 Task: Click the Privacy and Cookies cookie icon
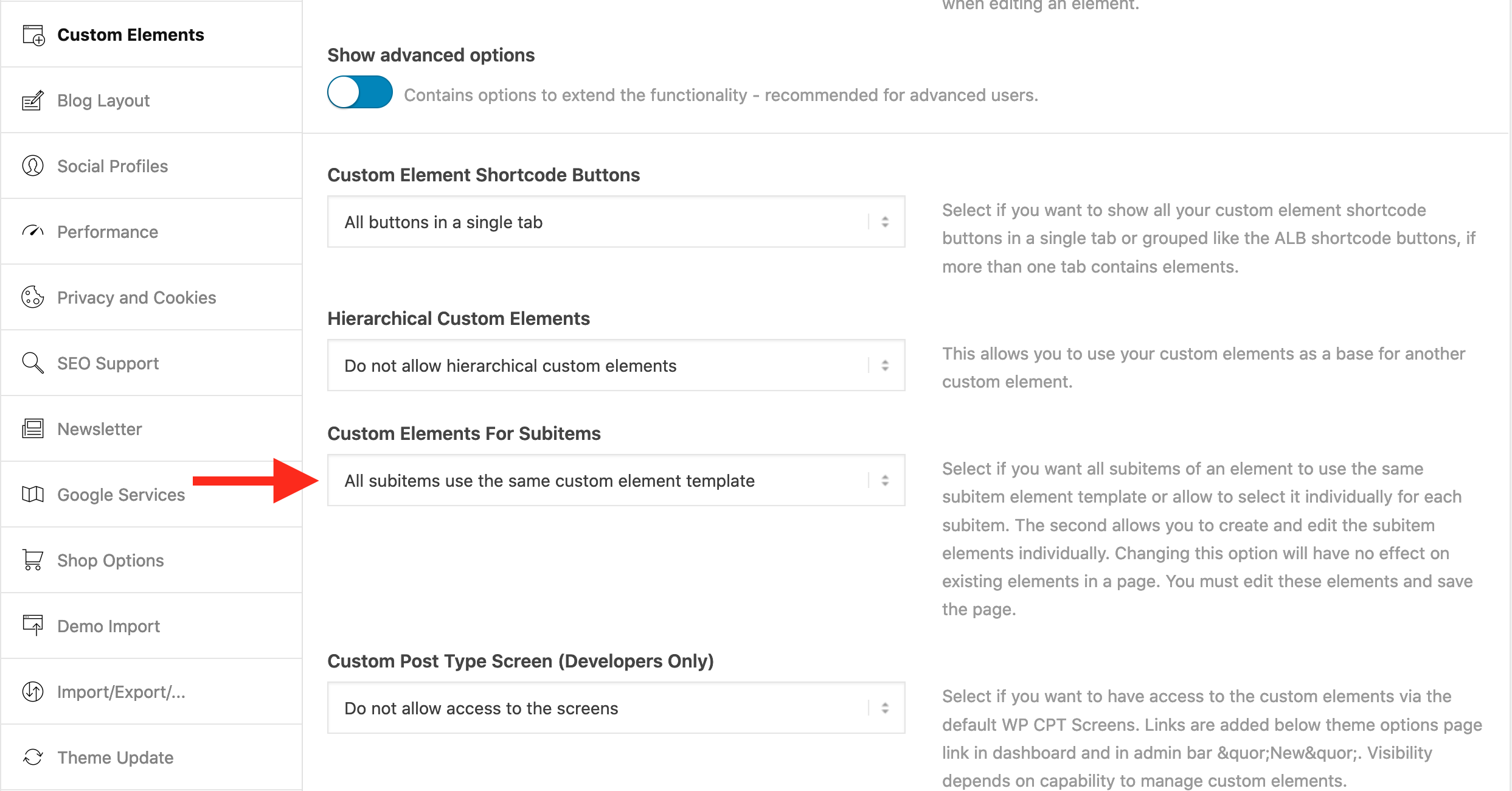33,297
